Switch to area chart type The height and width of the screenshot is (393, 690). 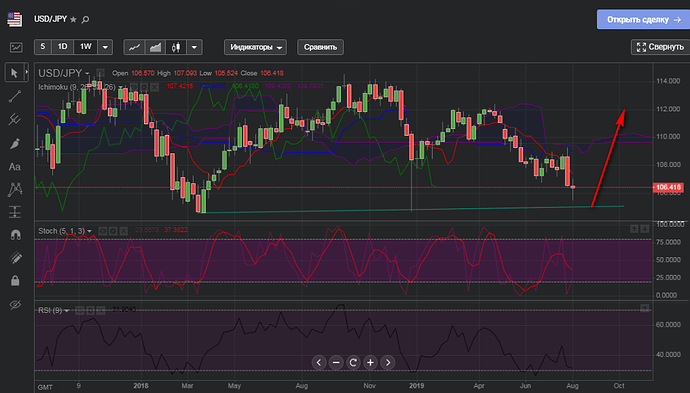coord(155,47)
